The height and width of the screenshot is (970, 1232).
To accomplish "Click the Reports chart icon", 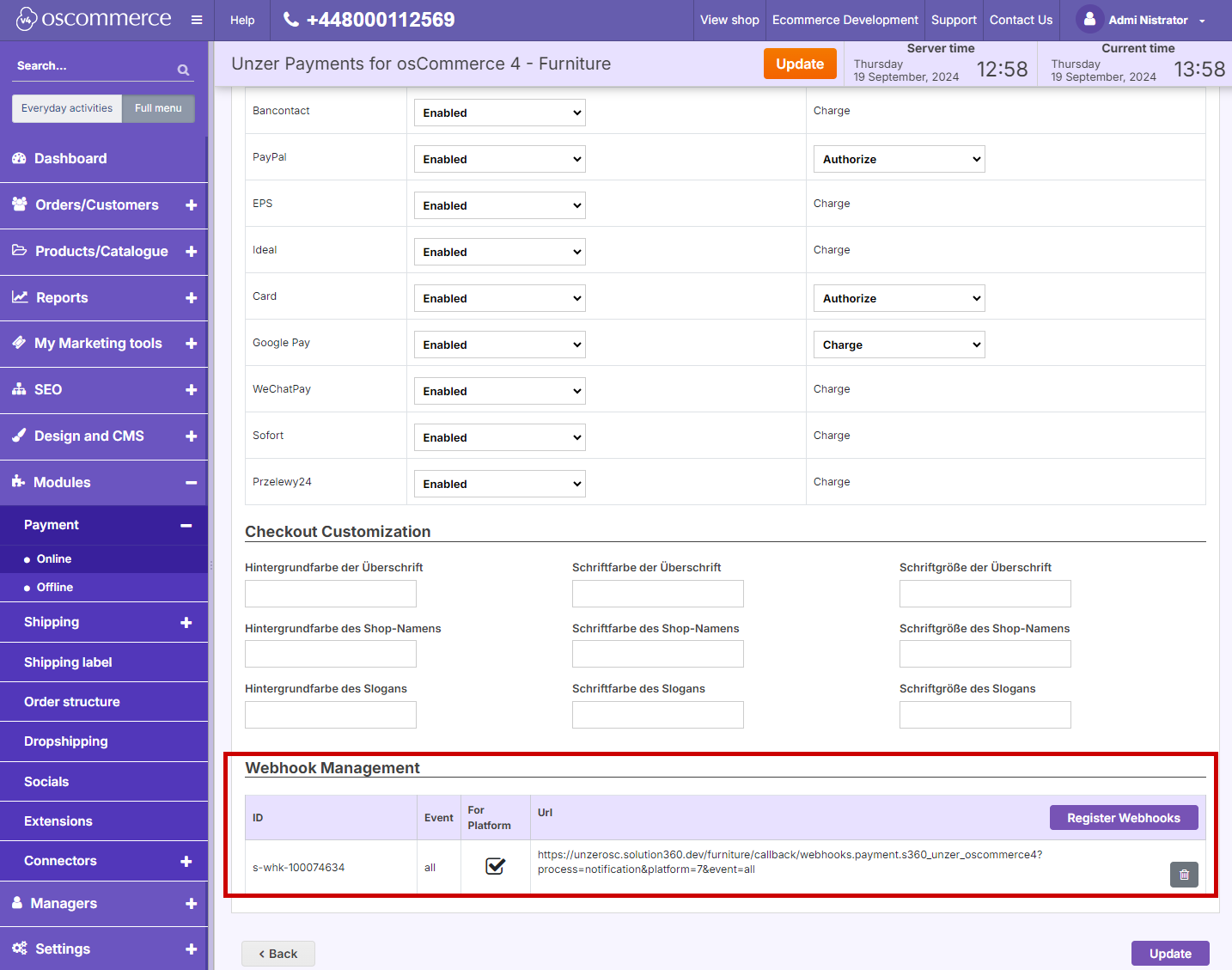I will (20, 297).
